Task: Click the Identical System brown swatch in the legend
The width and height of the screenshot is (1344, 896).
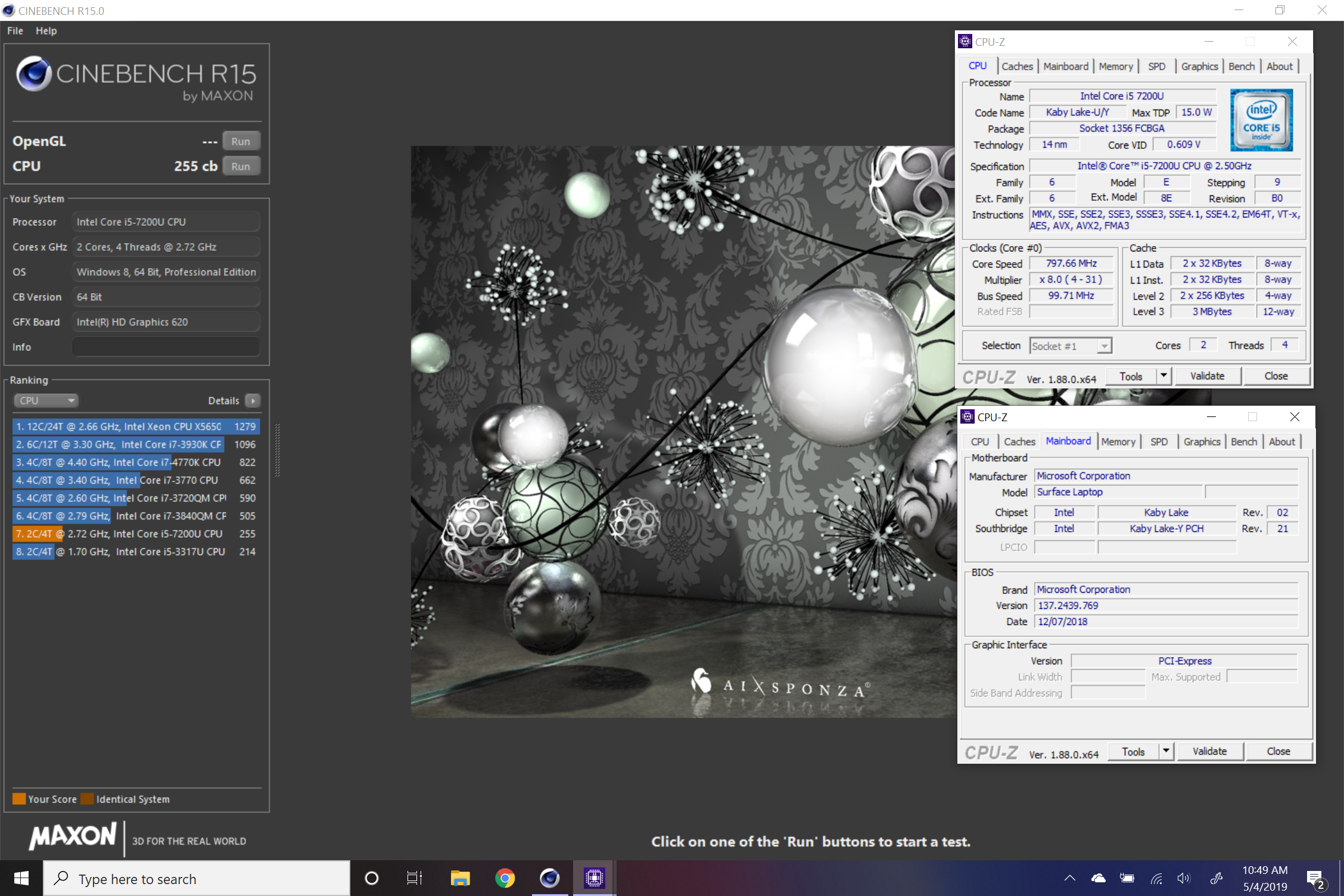Action: 87,799
